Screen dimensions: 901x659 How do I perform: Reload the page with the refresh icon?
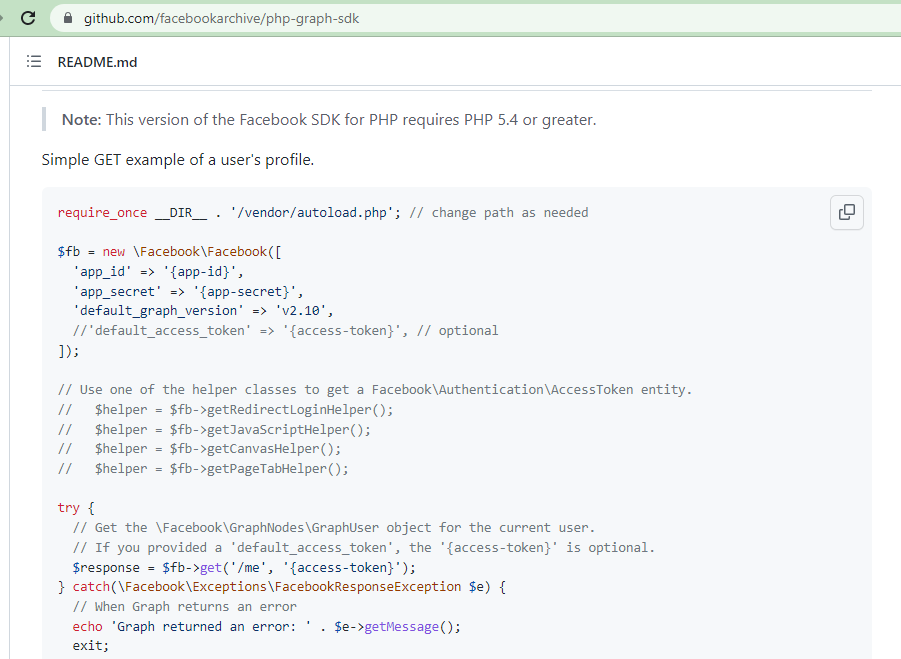(x=28, y=18)
